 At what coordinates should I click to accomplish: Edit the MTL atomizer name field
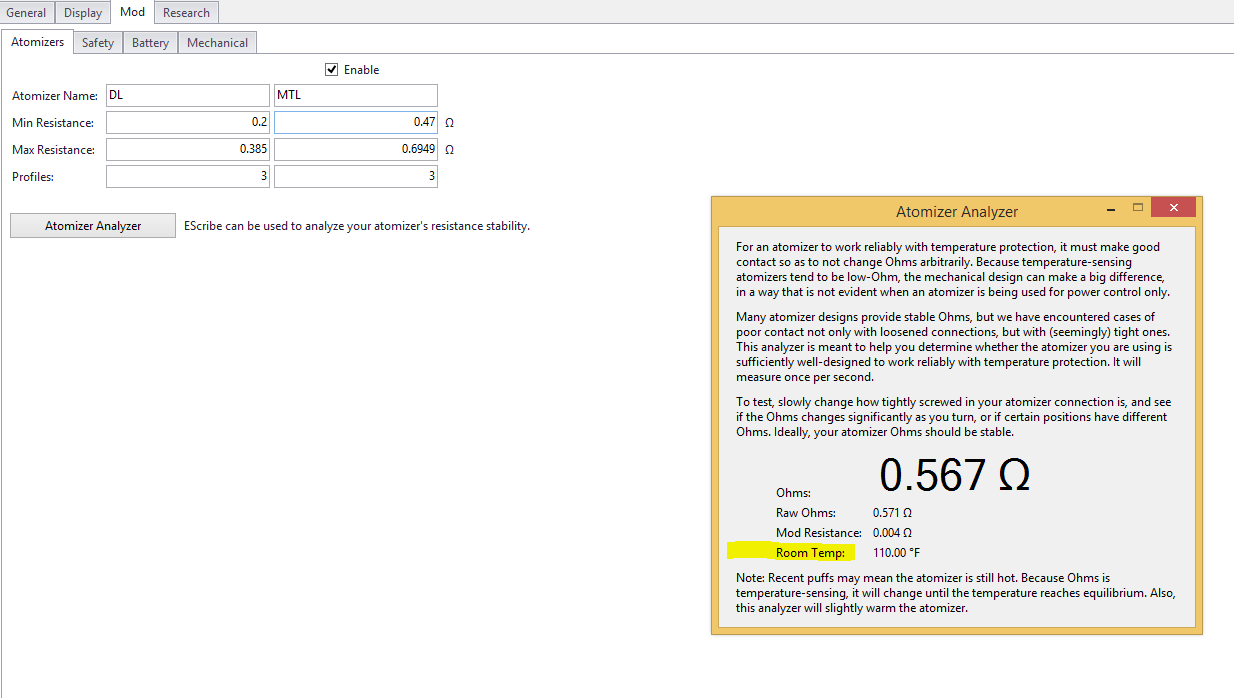tap(355, 96)
